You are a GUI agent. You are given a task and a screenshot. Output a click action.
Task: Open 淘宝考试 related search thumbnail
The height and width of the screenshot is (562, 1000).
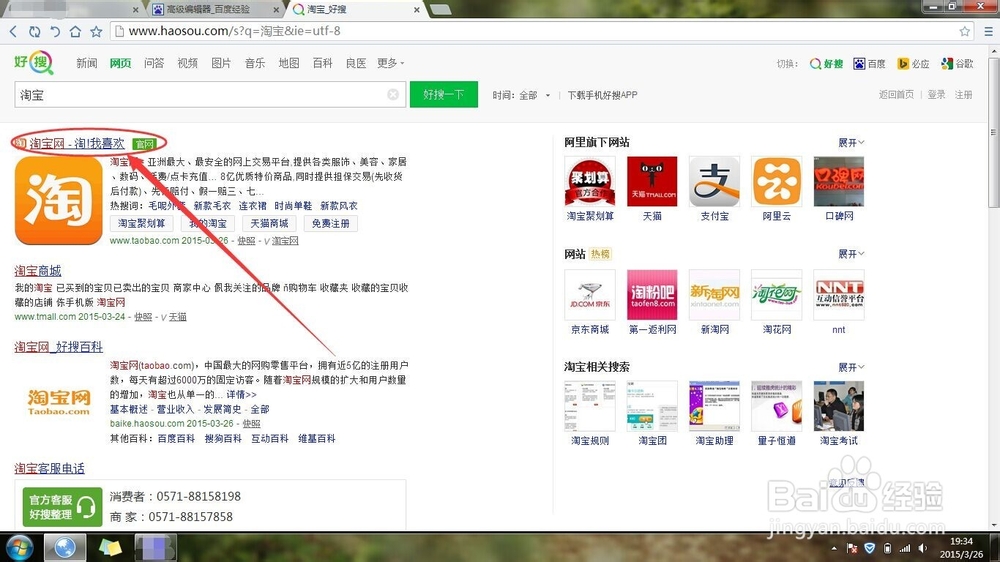(x=839, y=406)
